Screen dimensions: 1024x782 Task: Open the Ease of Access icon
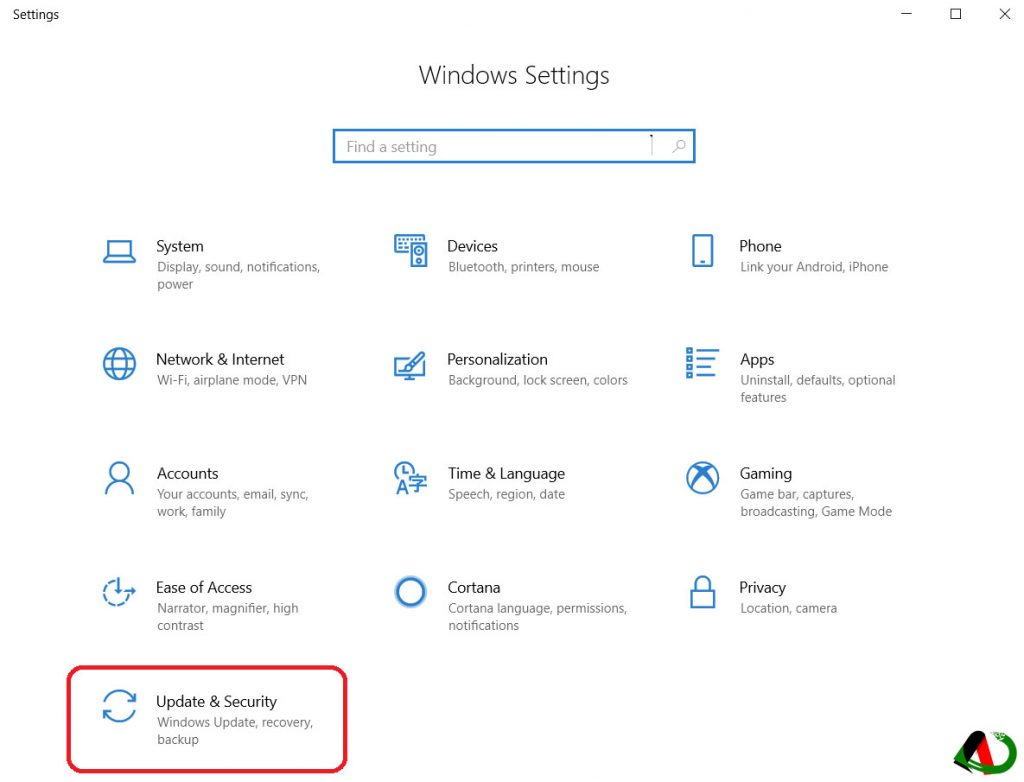coord(120,592)
